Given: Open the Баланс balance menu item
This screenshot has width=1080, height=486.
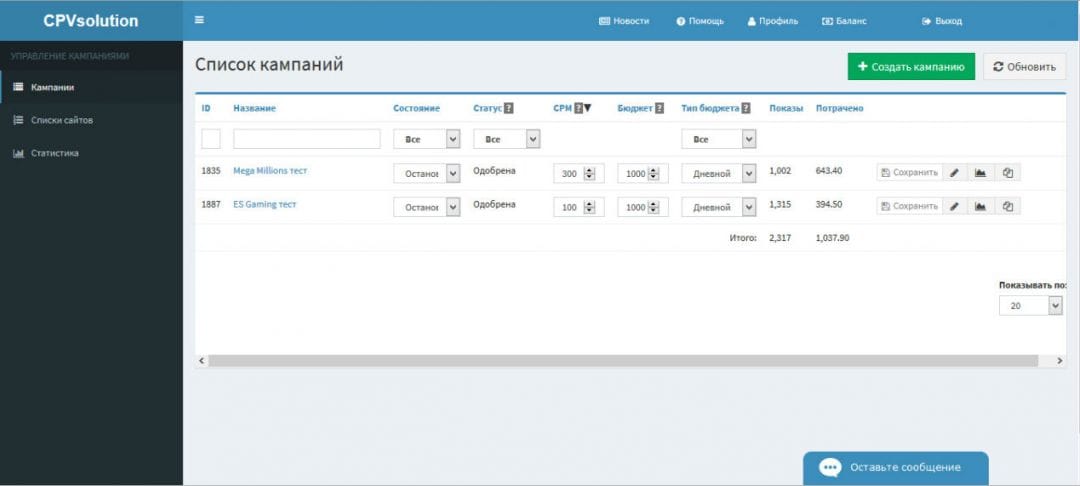Looking at the screenshot, I should click(x=844, y=21).
